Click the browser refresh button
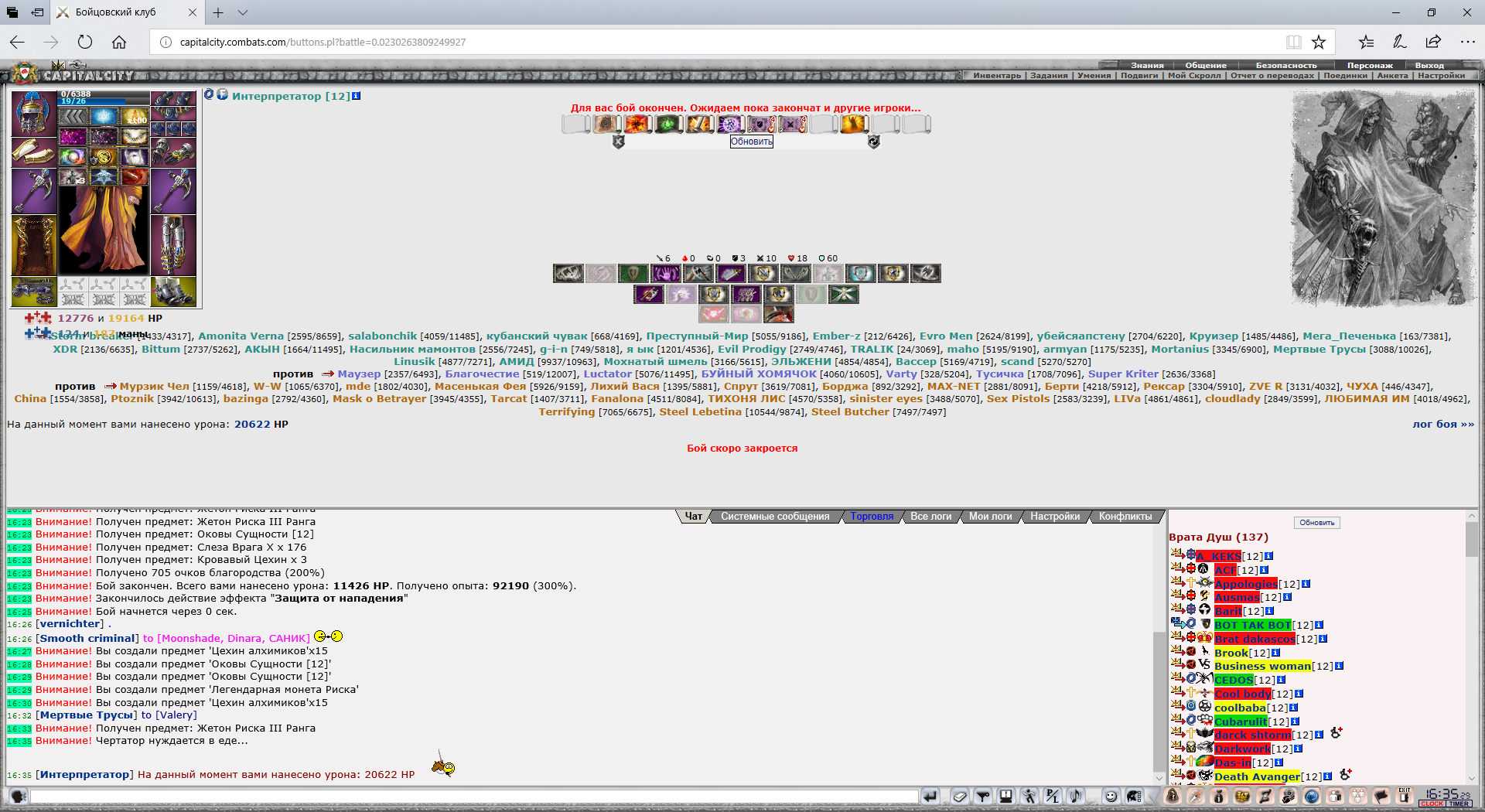The height and width of the screenshot is (812, 1485). (85, 42)
